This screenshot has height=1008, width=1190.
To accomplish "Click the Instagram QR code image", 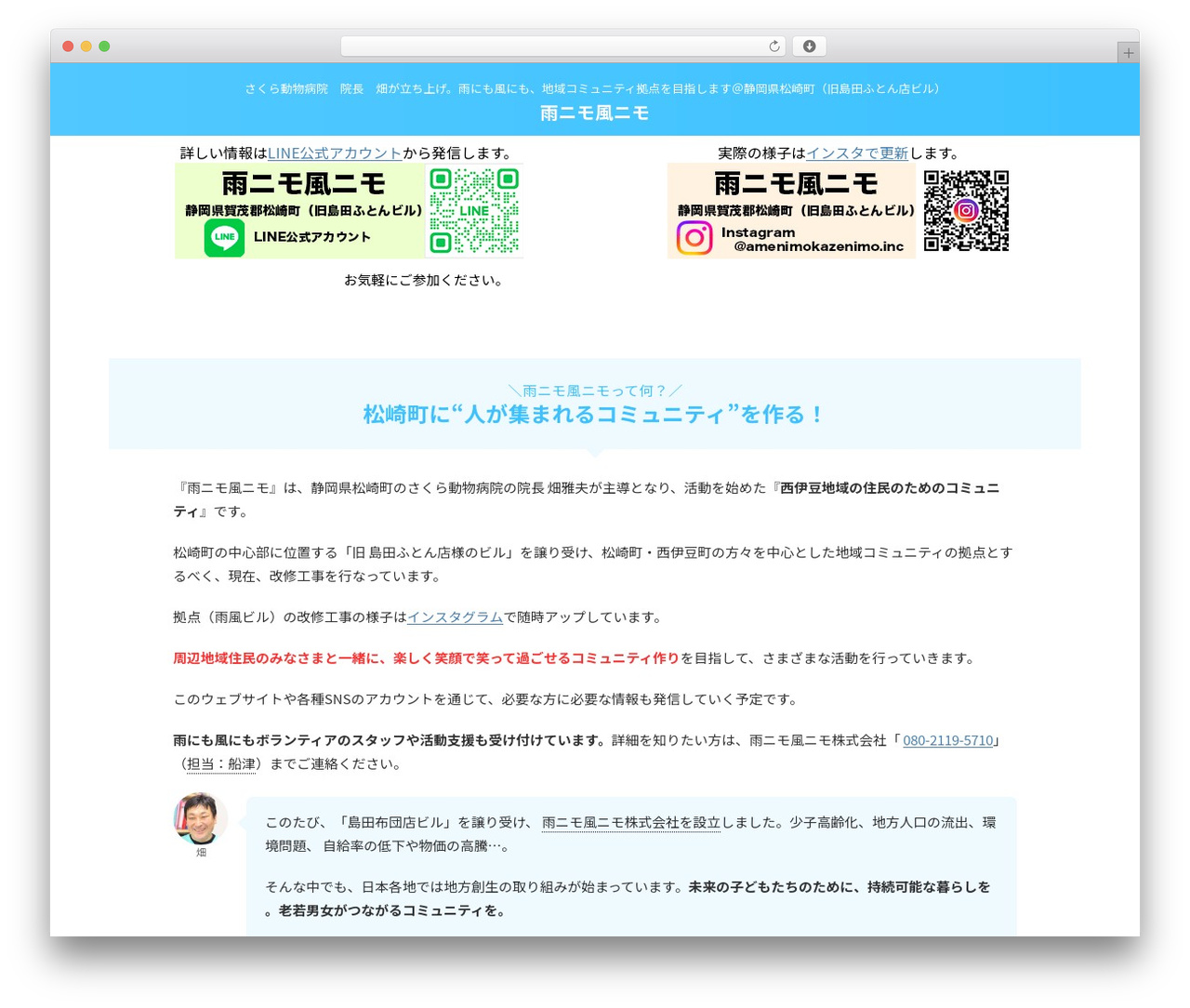I will [966, 211].
